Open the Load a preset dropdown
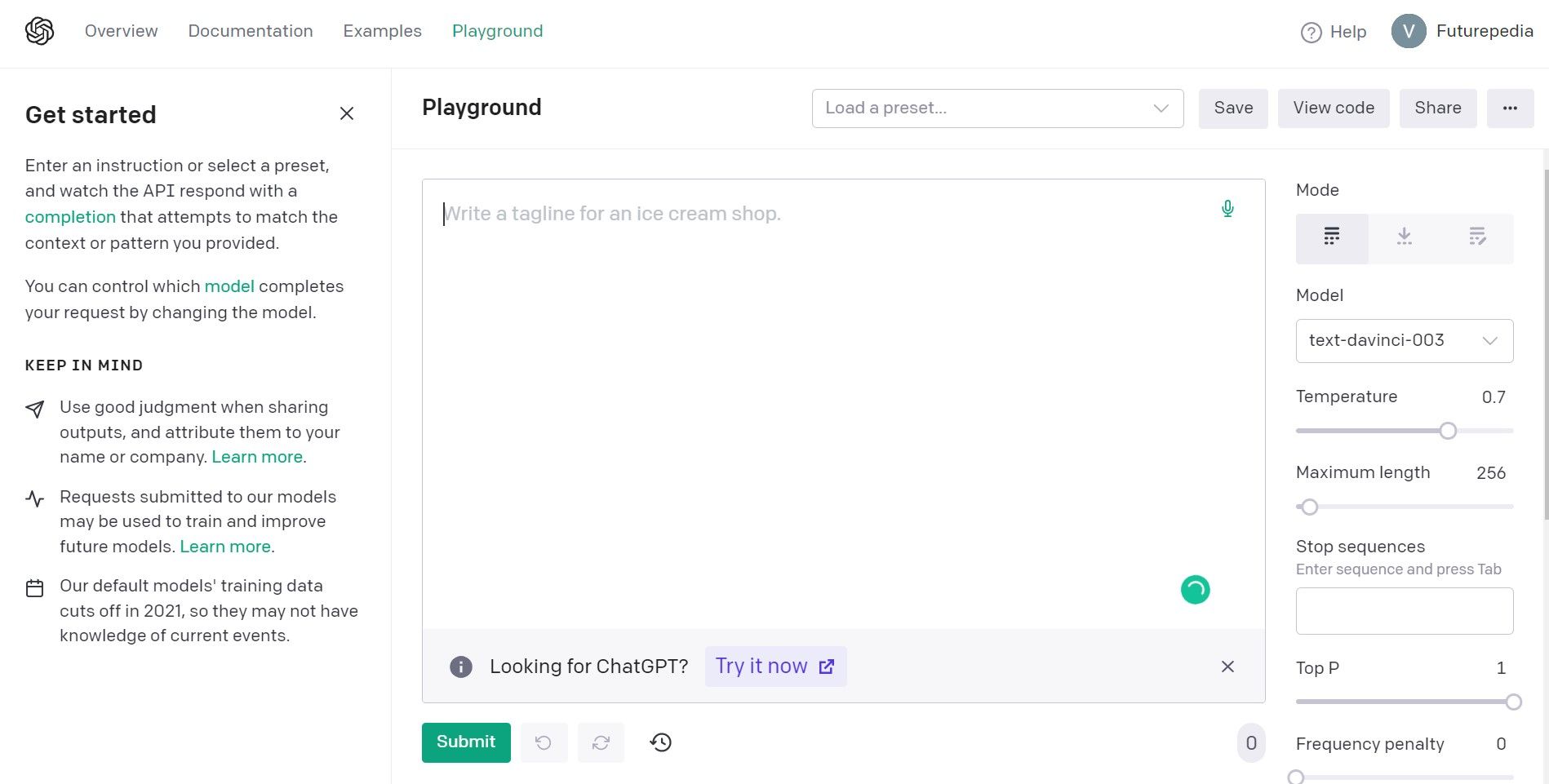Screen dimensions: 1549x784 click(997, 109)
